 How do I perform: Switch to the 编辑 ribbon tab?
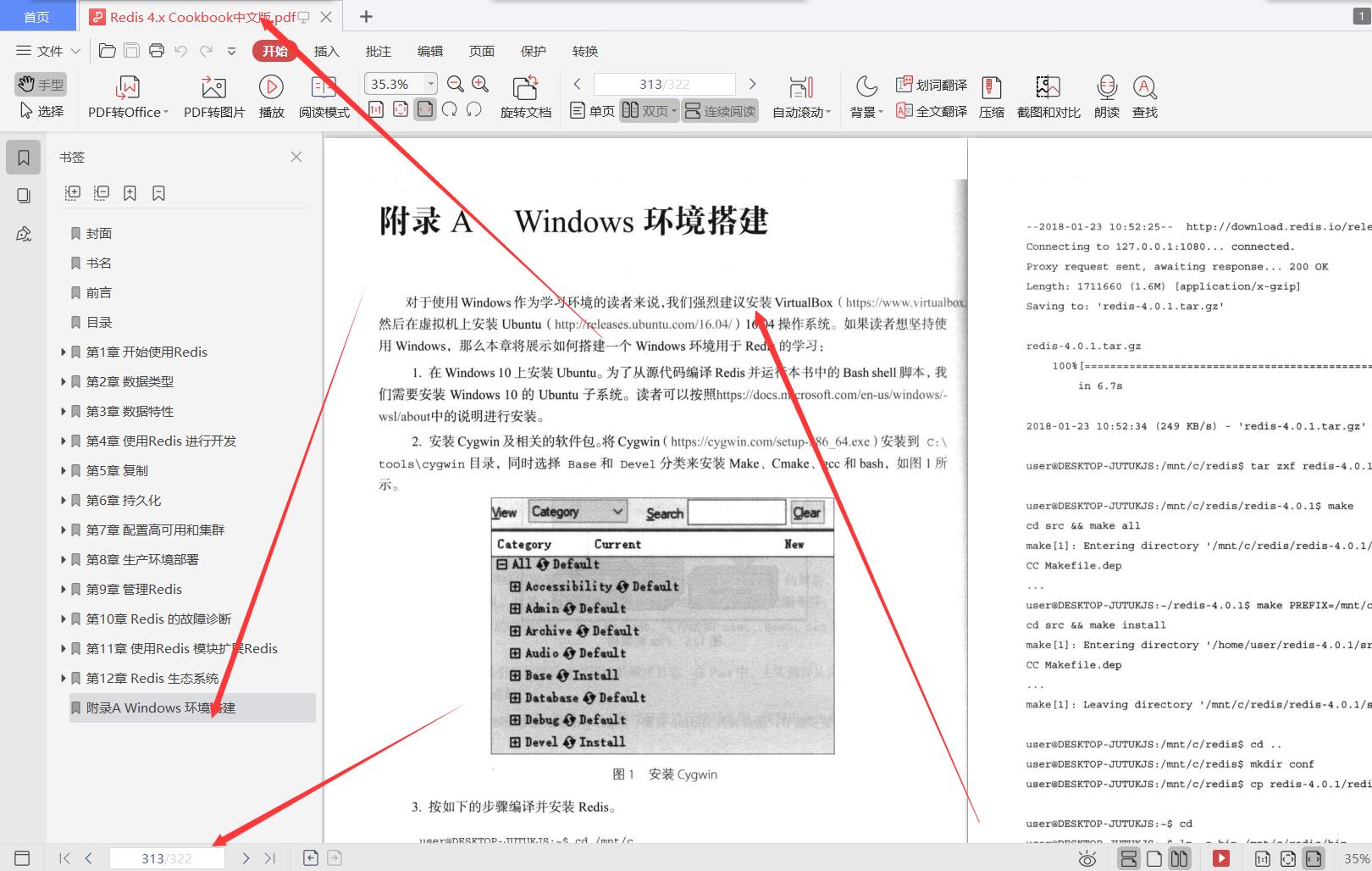point(429,51)
